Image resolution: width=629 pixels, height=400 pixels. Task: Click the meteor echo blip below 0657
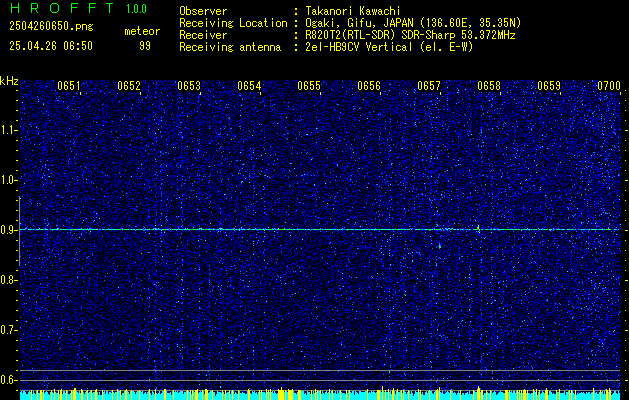point(440,246)
